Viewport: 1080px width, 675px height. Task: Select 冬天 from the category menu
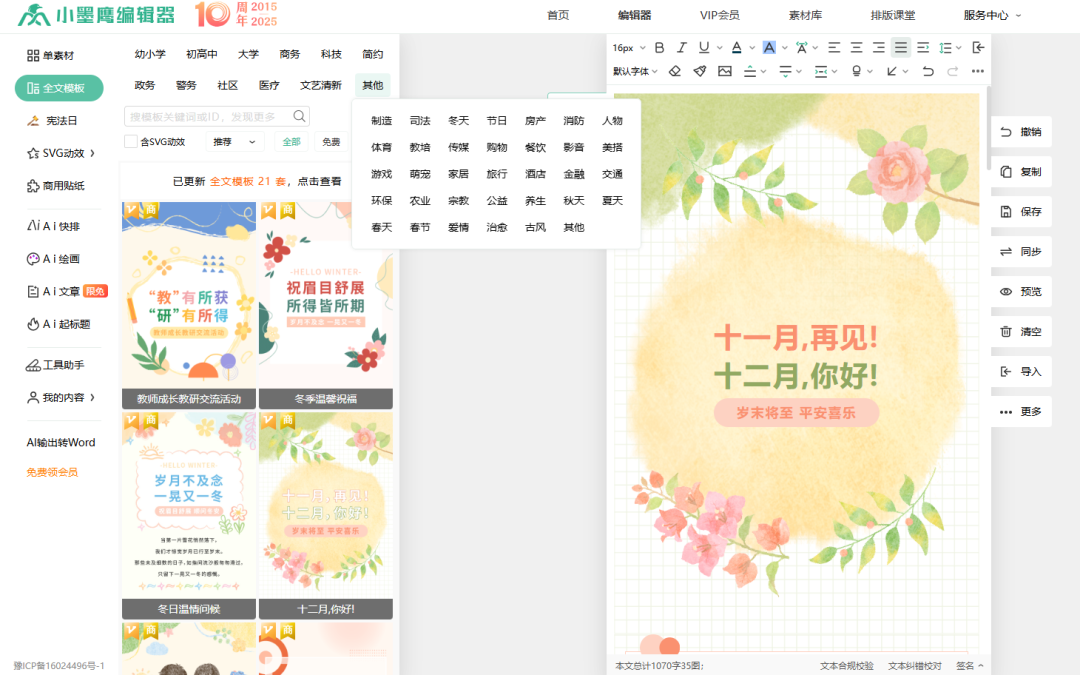[x=458, y=120]
